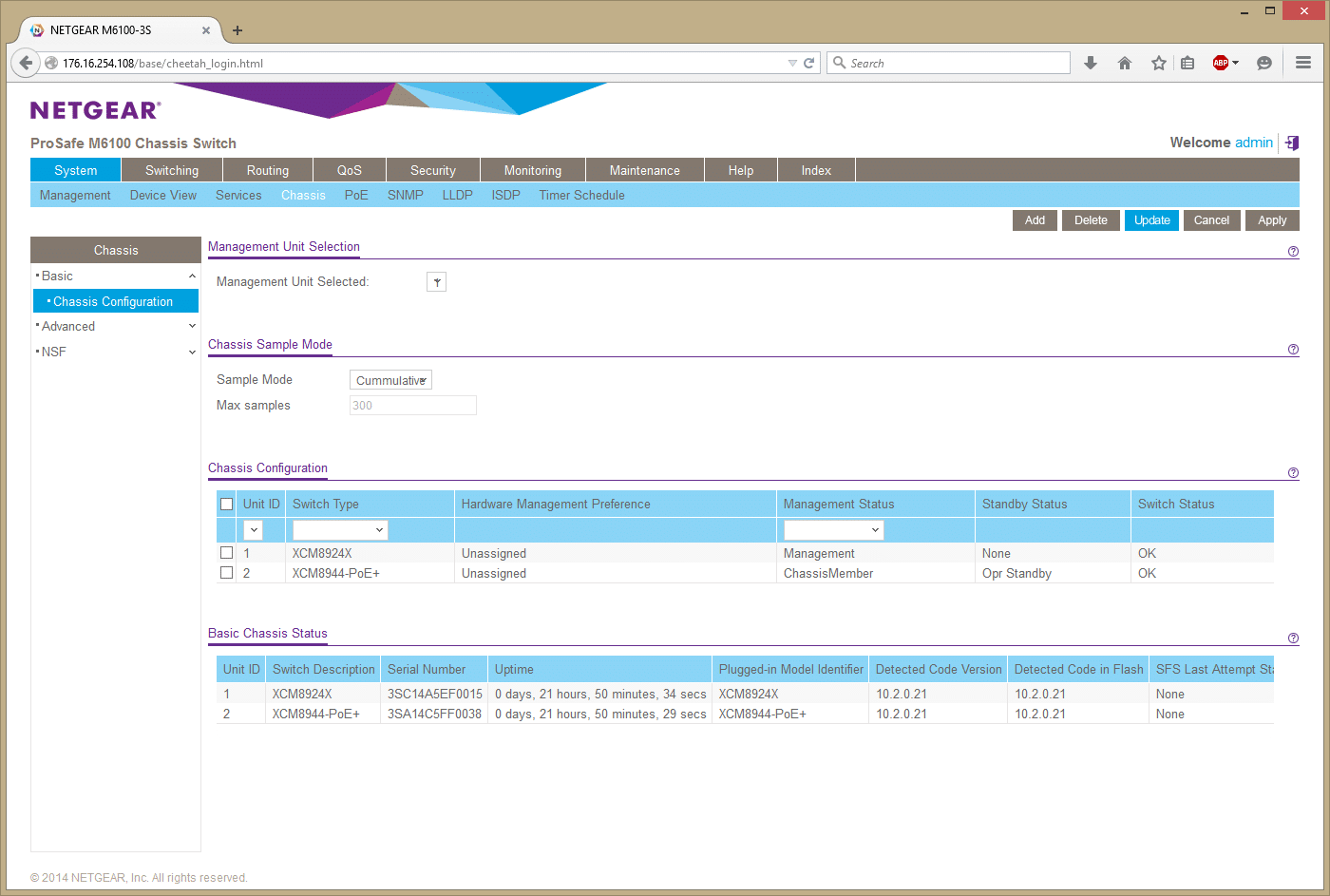Image resolution: width=1330 pixels, height=896 pixels.
Task: Click the Cancel button
Action: (x=1211, y=220)
